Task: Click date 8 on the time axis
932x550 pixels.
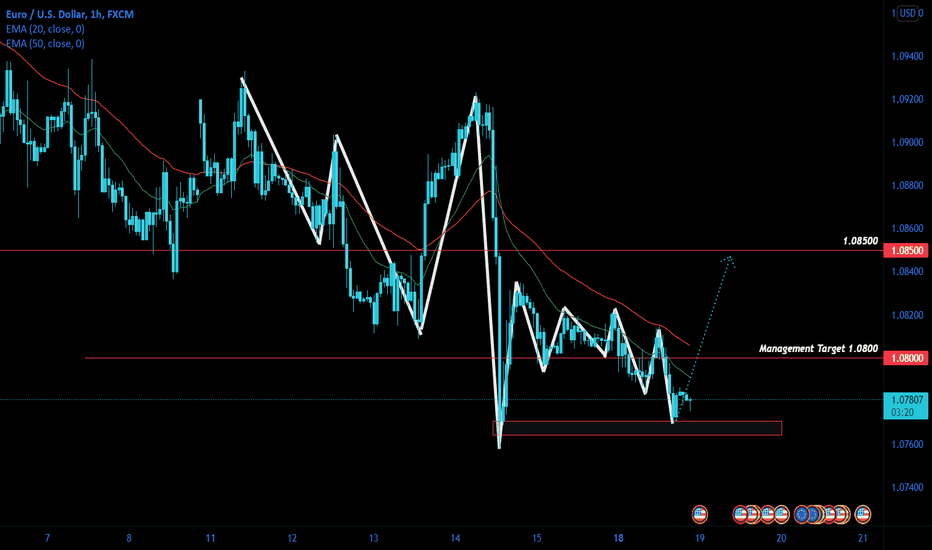Action: click(x=129, y=538)
